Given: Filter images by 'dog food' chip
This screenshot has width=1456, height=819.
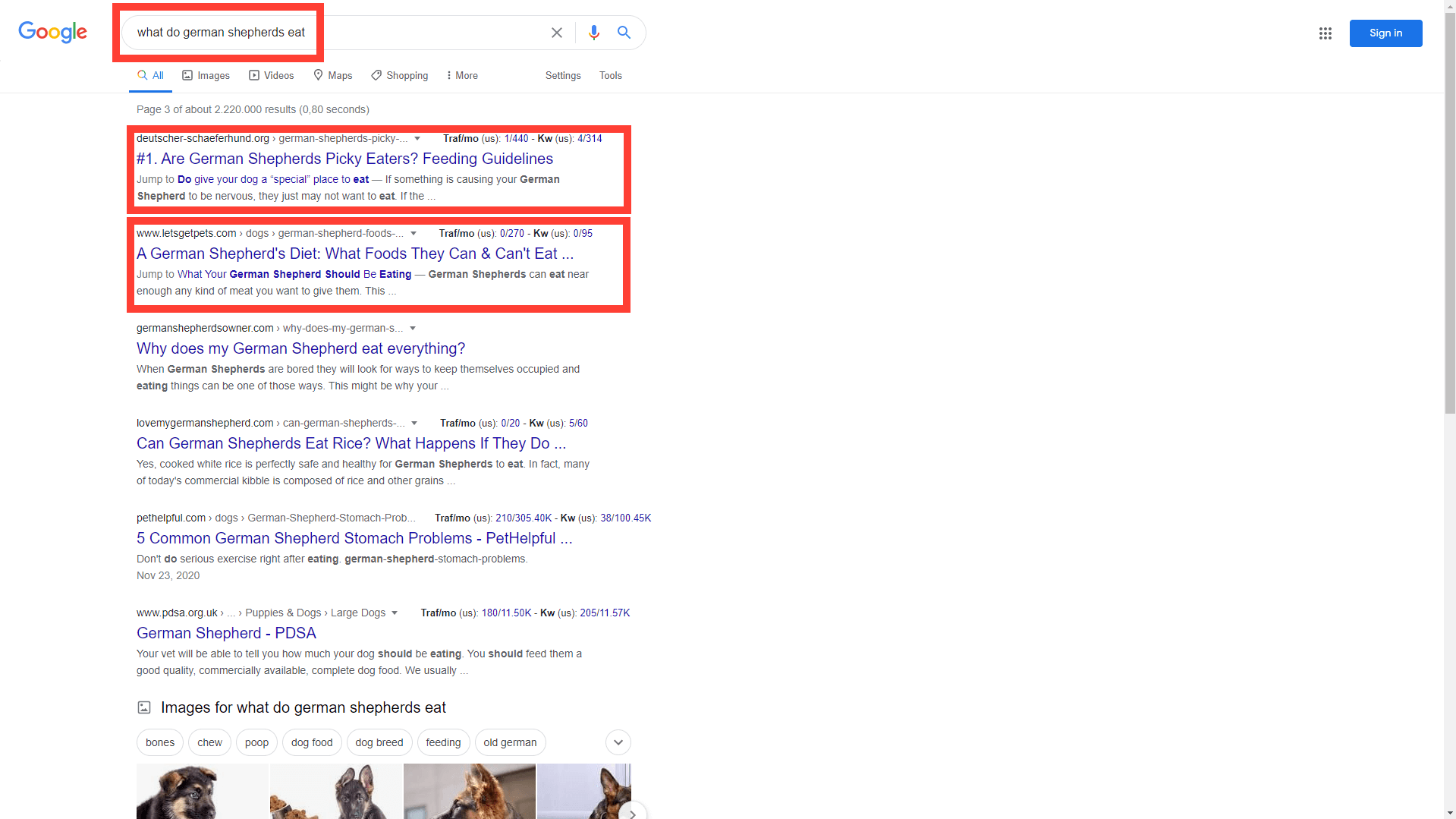Looking at the screenshot, I should coord(312,742).
